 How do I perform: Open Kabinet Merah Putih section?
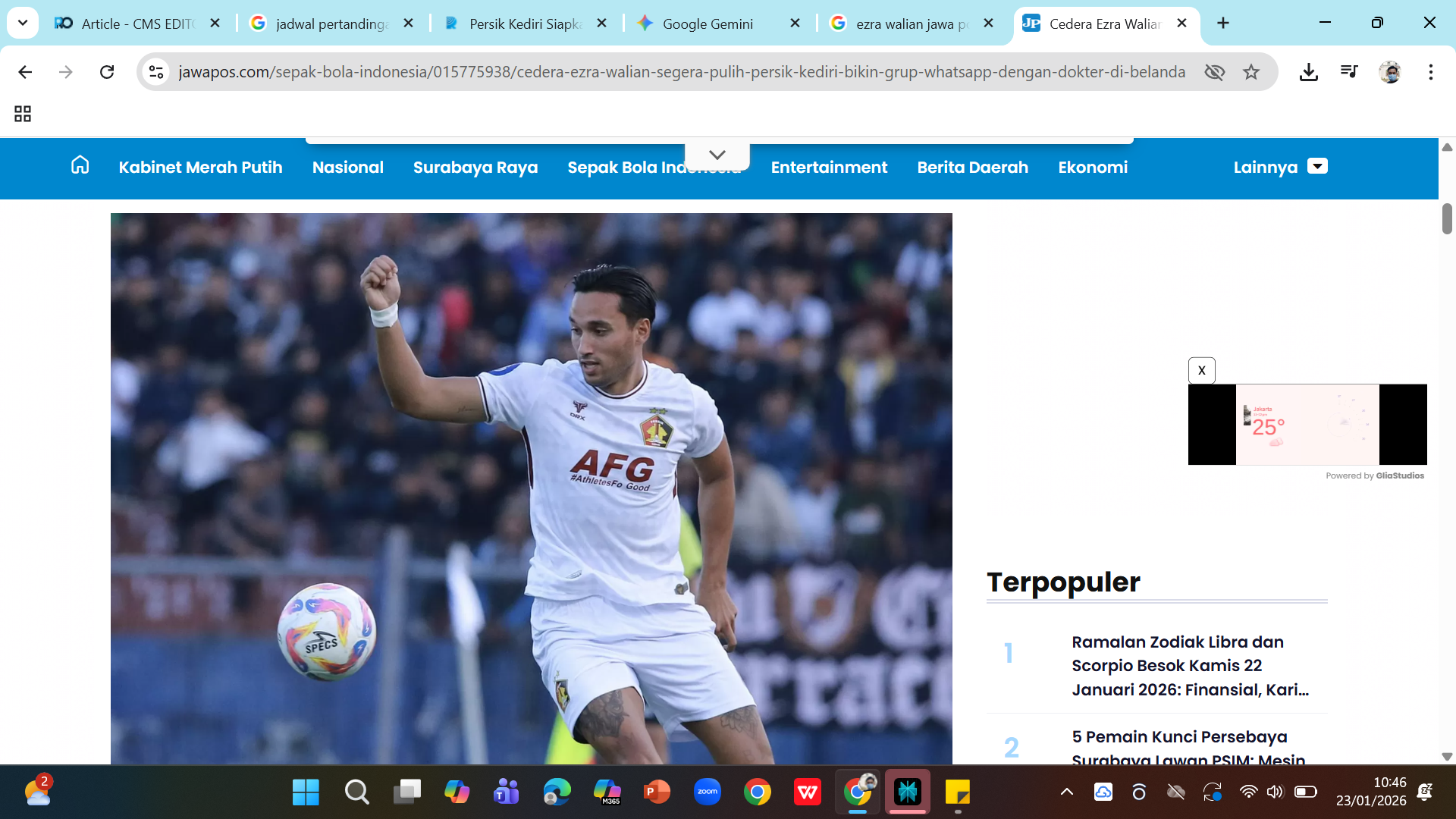point(200,168)
